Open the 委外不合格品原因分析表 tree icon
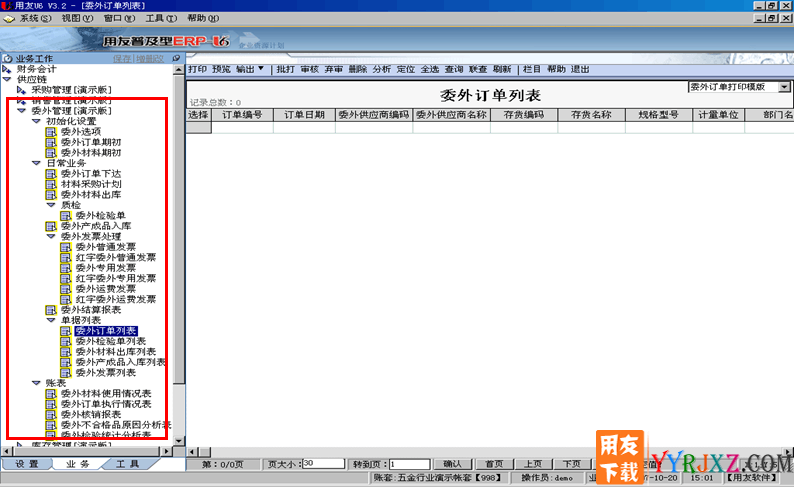The width and height of the screenshot is (794, 487). pos(51,425)
